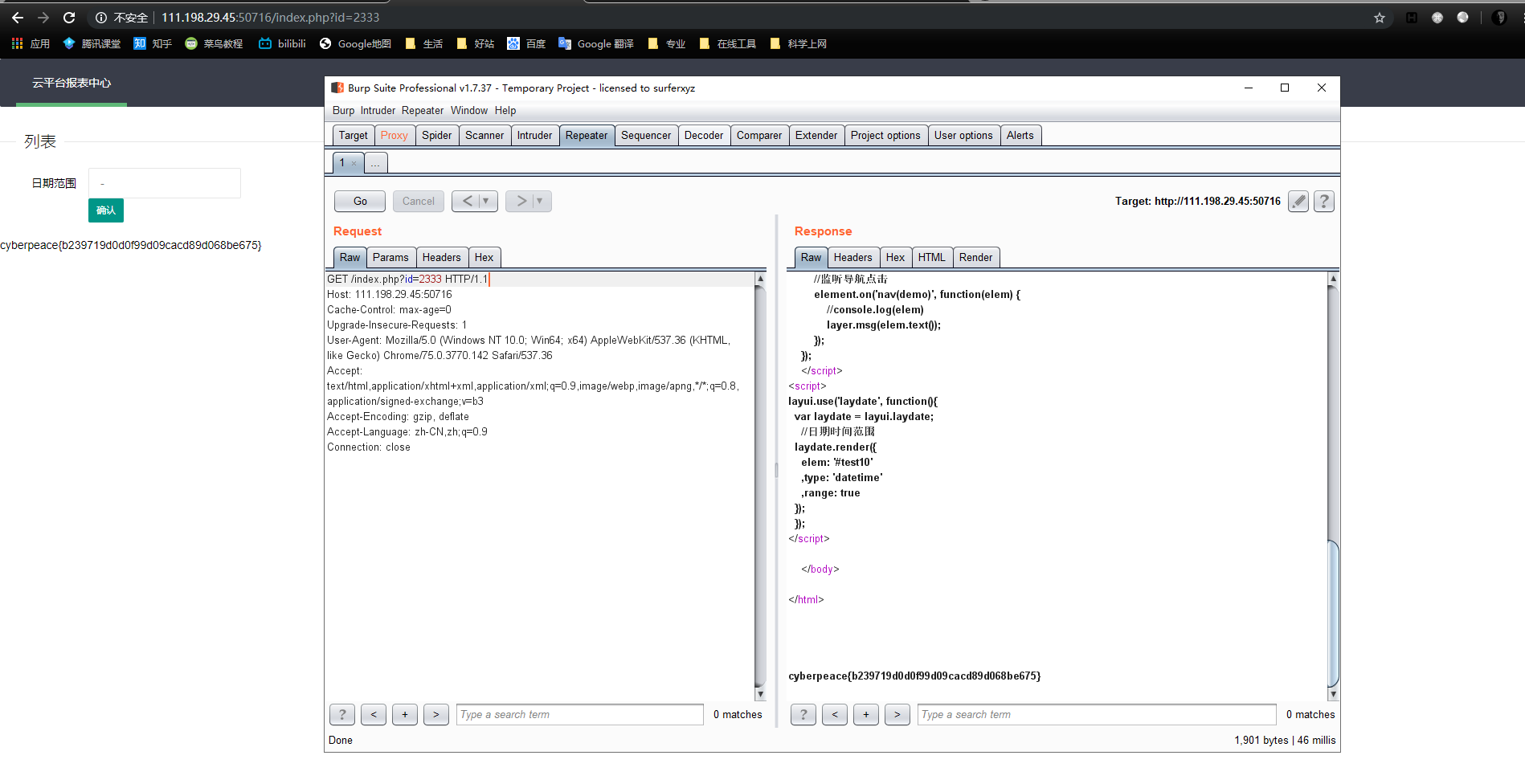Go to previous request in history
The image size is (1525, 784).
tap(467, 201)
